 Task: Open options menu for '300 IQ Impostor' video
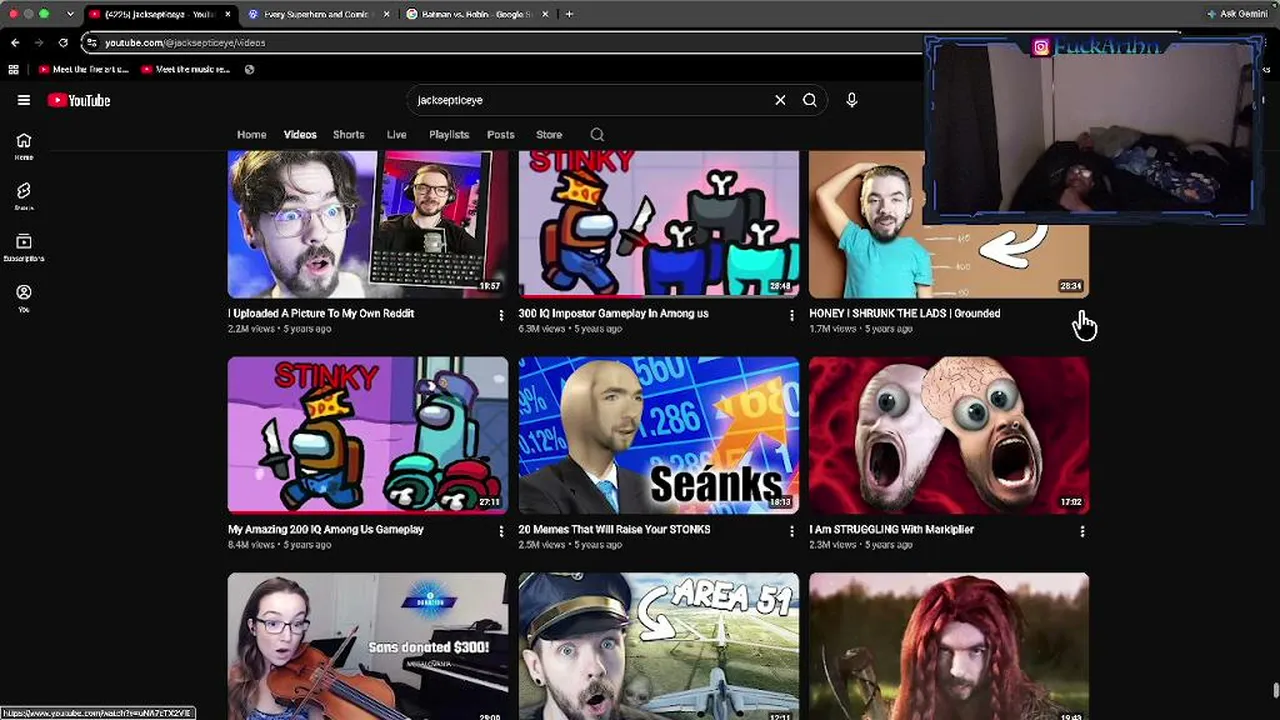(x=792, y=315)
